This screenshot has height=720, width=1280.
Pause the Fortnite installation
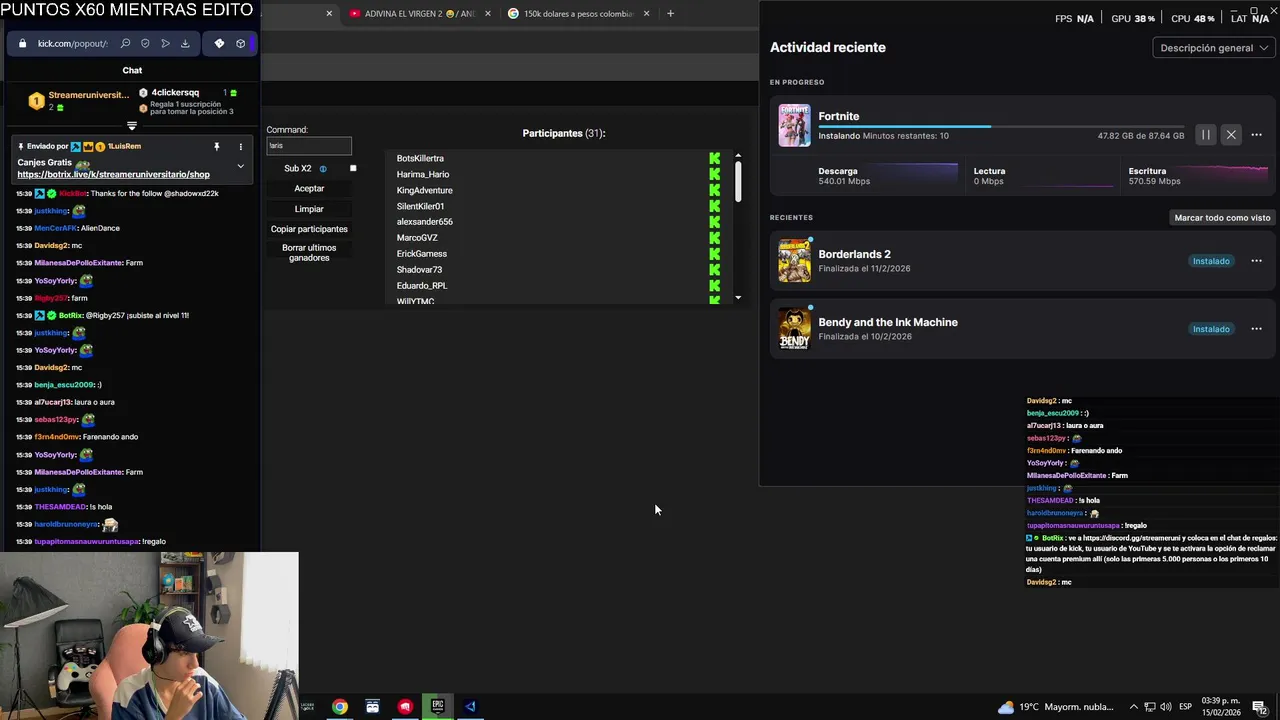[x=1206, y=135]
